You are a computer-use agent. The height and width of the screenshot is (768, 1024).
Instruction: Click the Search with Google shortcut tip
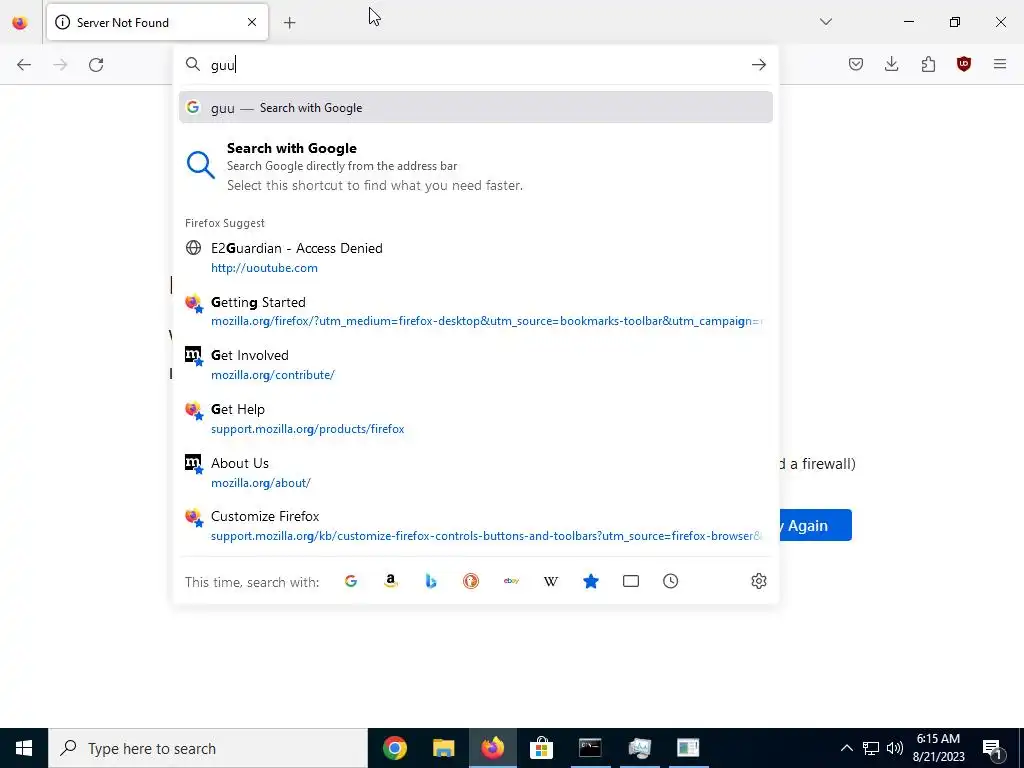pos(475,166)
